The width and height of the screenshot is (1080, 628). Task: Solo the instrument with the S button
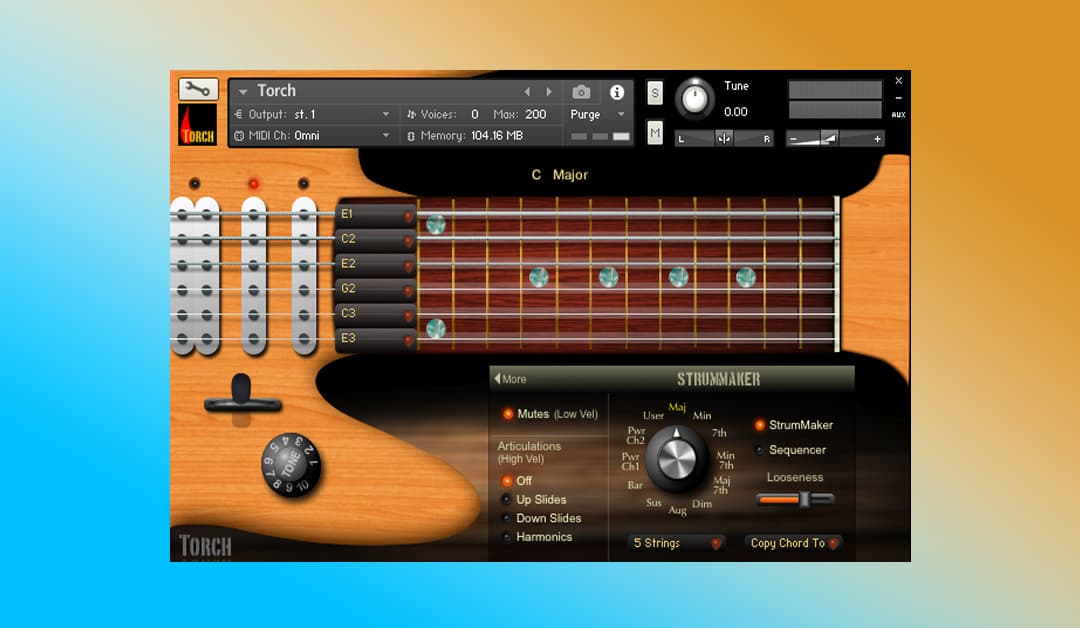654,92
